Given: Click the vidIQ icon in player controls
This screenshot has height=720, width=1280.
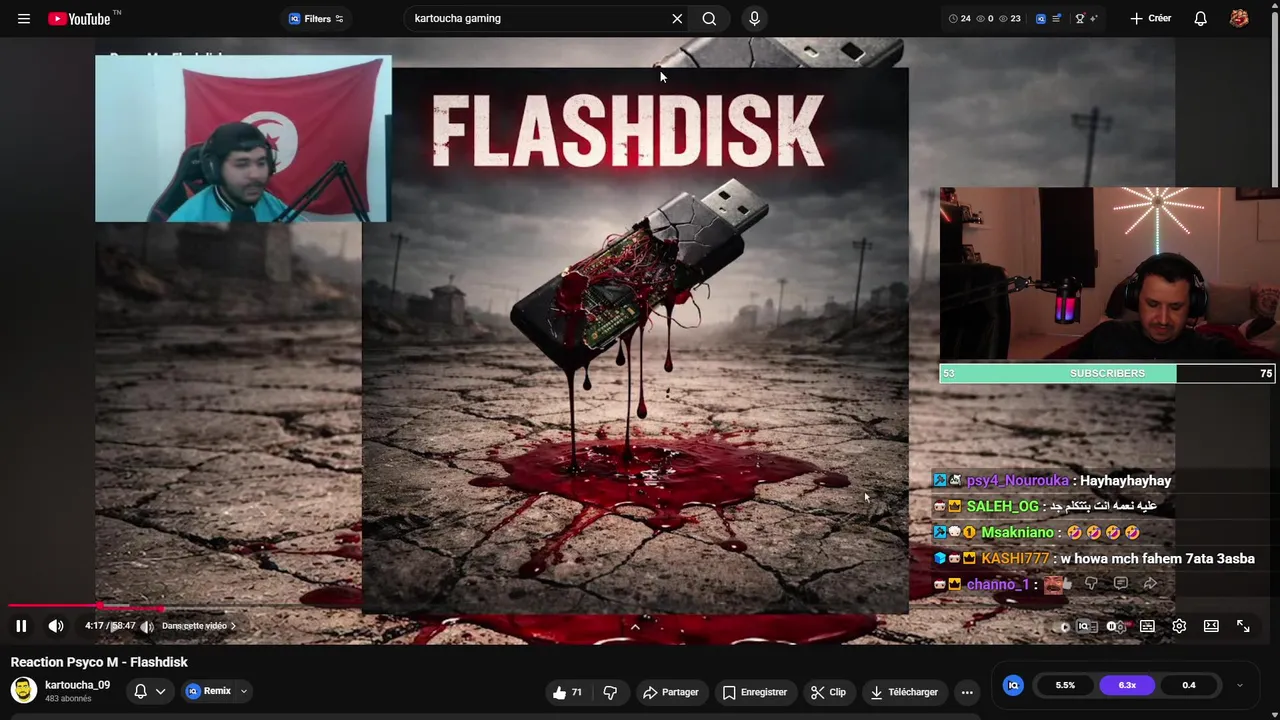Looking at the screenshot, I should [x=1084, y=627].
